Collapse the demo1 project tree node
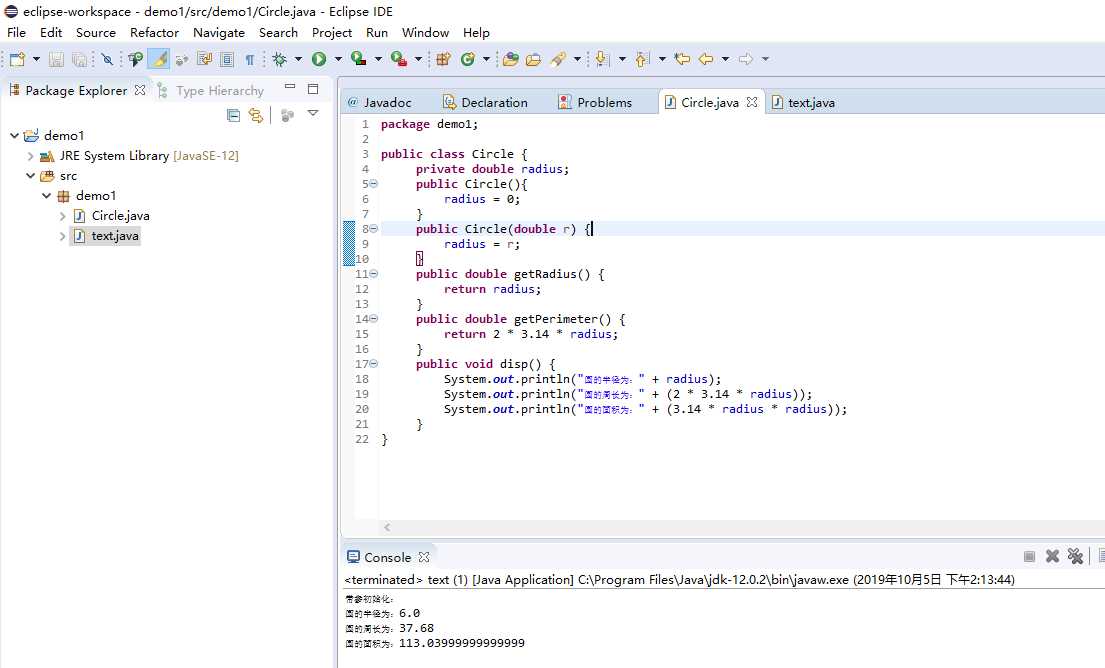This screenshot has width=1105, height=668. coord(14,135)
